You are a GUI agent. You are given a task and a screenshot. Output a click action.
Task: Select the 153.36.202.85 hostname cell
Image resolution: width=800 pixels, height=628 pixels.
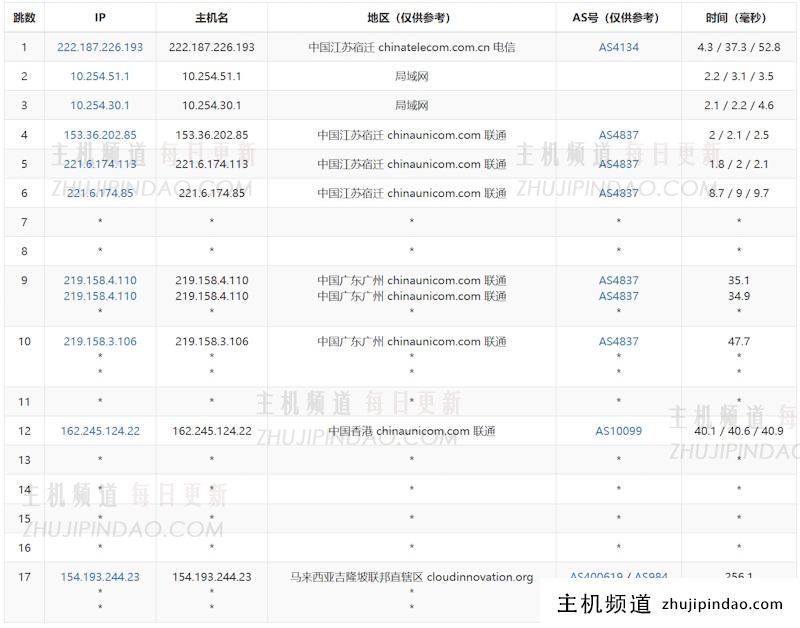(x=212, y=135)
